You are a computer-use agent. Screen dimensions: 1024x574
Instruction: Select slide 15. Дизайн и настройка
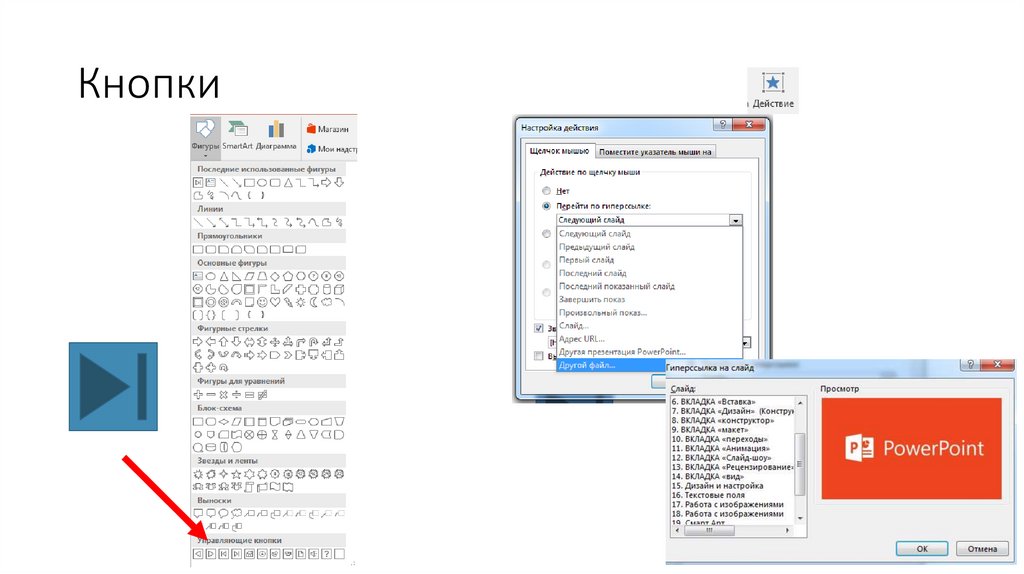(717, 486)
